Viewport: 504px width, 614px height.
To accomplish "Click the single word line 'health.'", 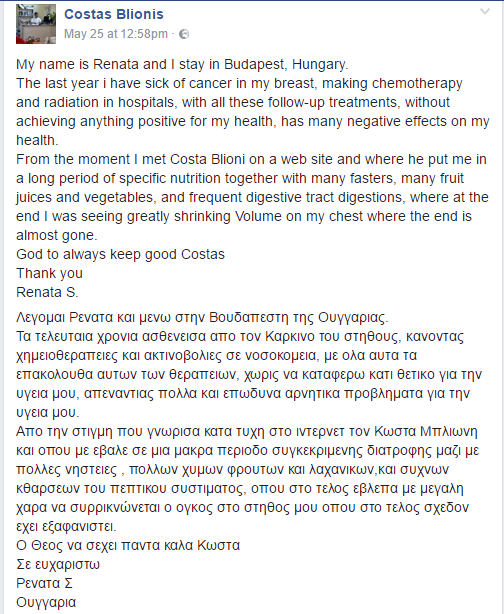I will [x=37, y=140].
